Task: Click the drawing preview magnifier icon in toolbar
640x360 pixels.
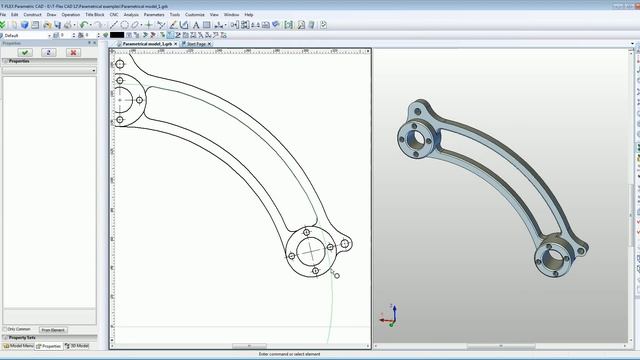Action: tap(301, 25)
